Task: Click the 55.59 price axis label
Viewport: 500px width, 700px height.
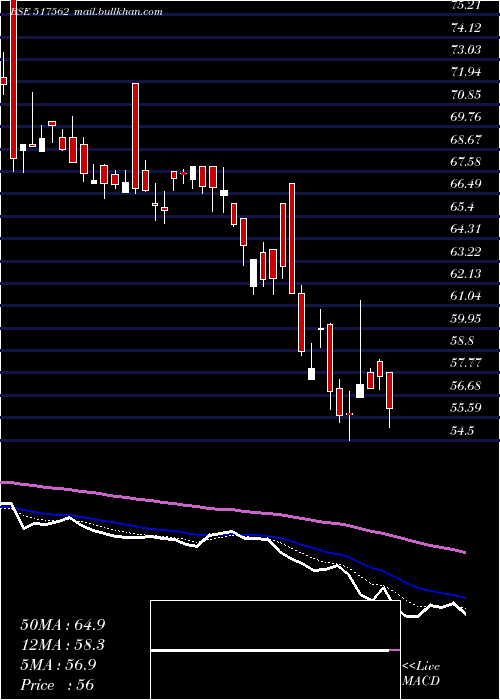Action: coord(467,408)
